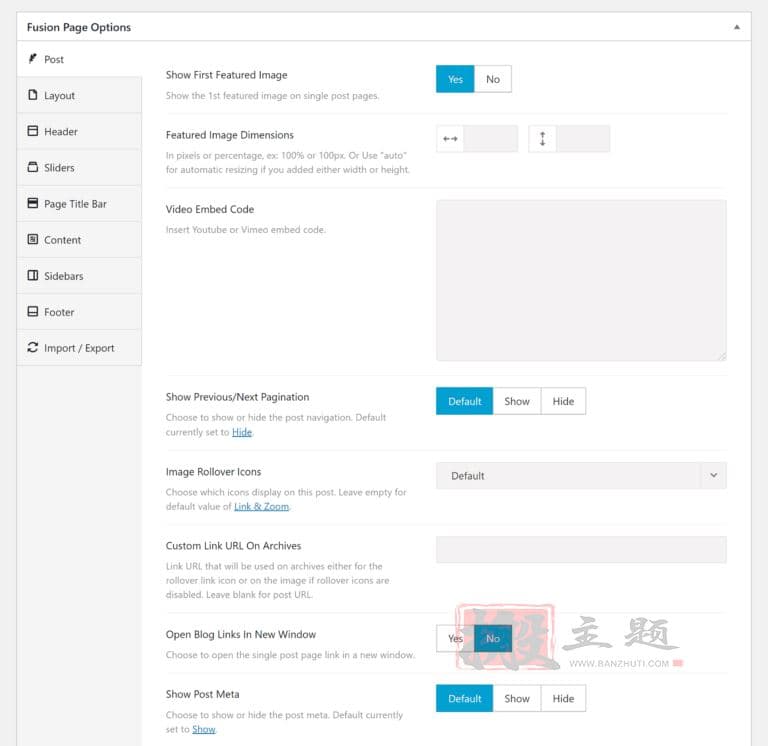
Task: Follow the Show link under Post Meta description
Action: (x=204, y=729)
